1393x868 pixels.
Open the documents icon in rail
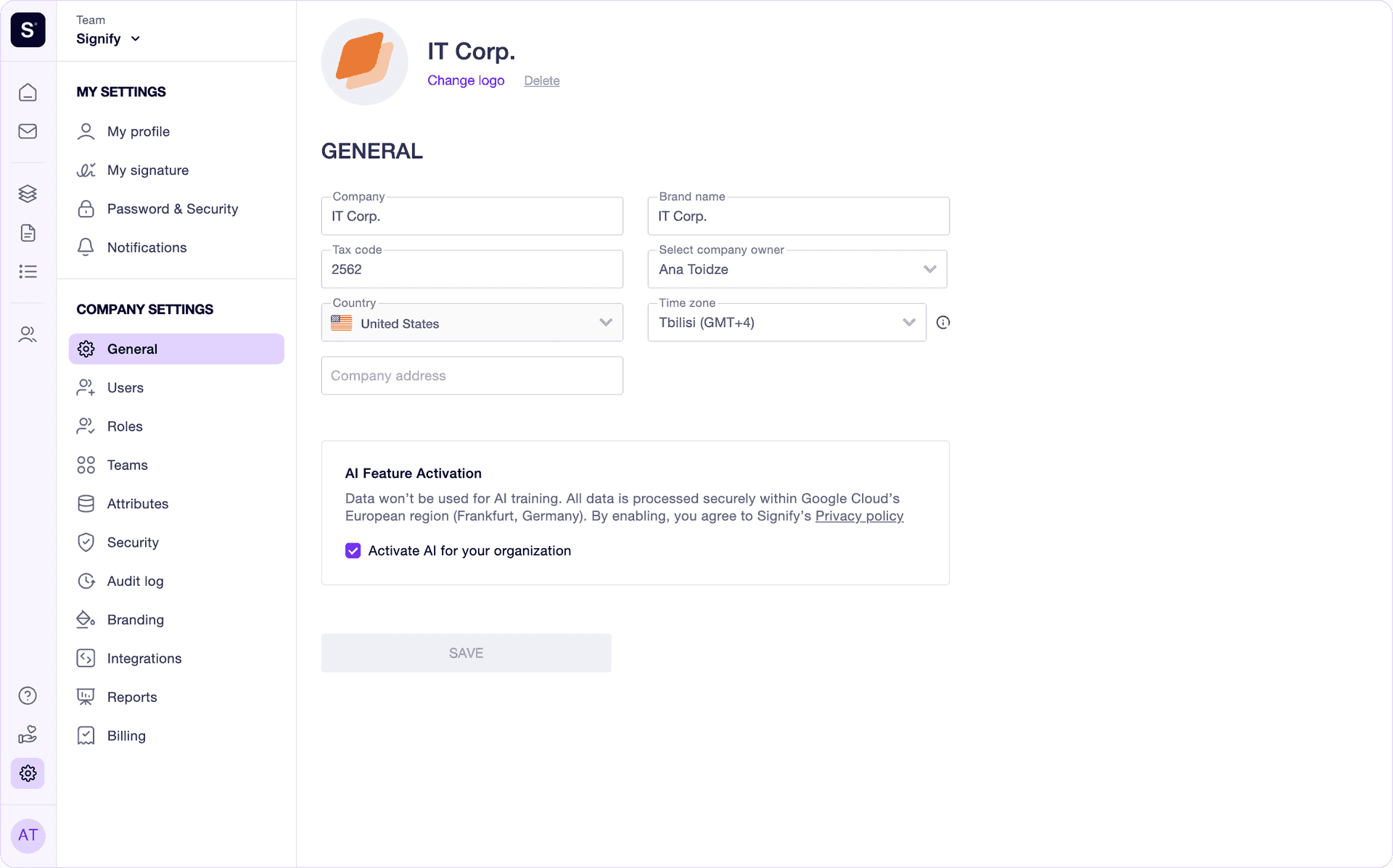coord(28,233)
